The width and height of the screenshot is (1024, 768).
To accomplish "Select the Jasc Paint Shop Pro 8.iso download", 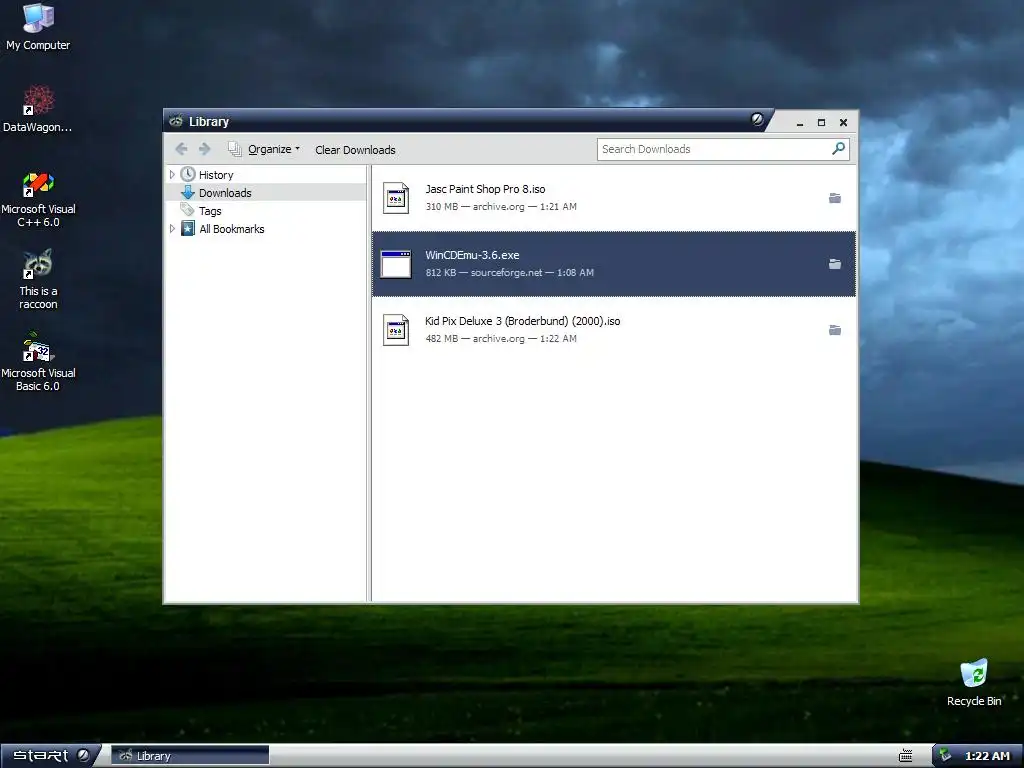I will click(x=614, y=197).
